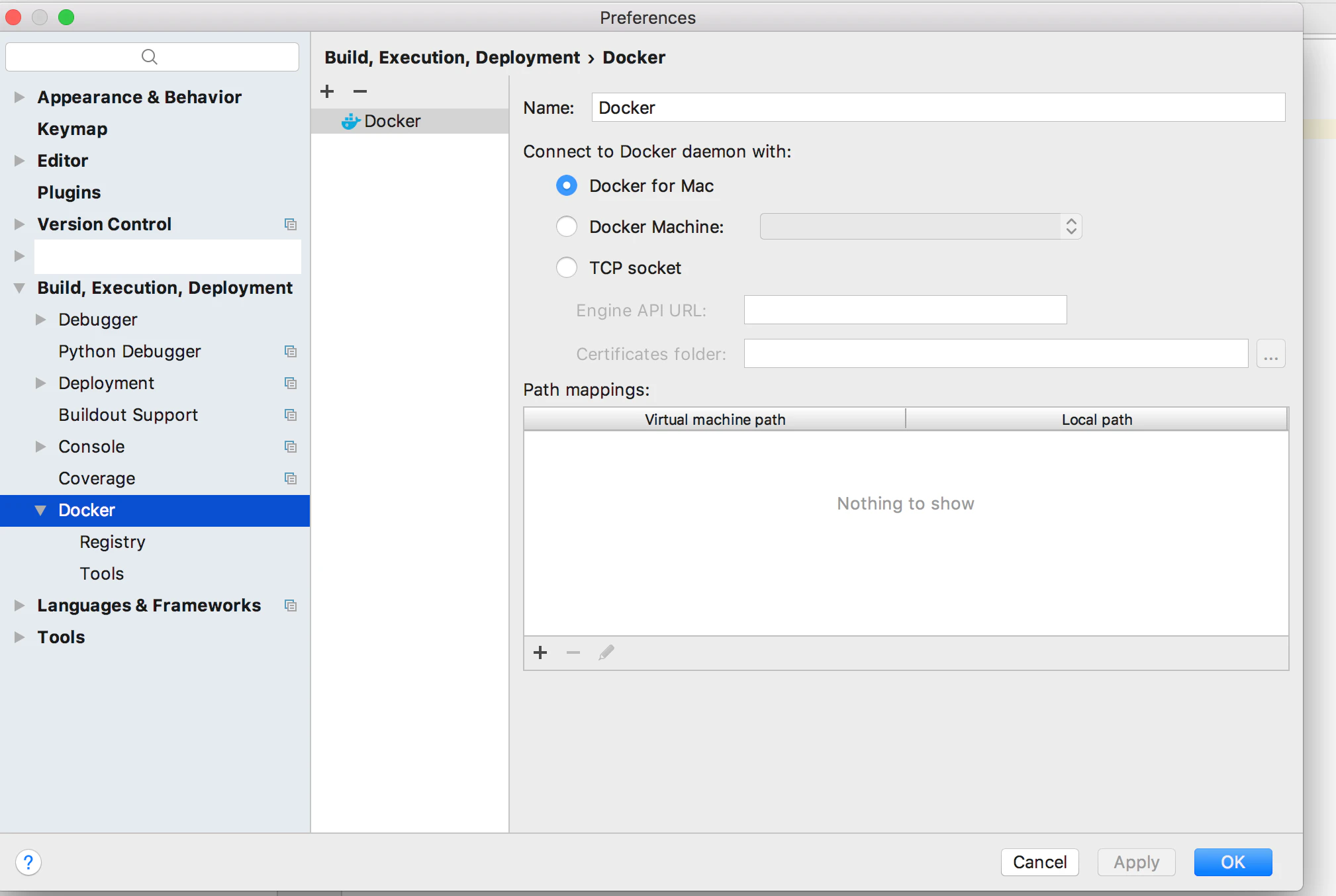Screen dimensions: 1336x896
Task: Add a new Docker configuration with plus
Action: point(327,91)
